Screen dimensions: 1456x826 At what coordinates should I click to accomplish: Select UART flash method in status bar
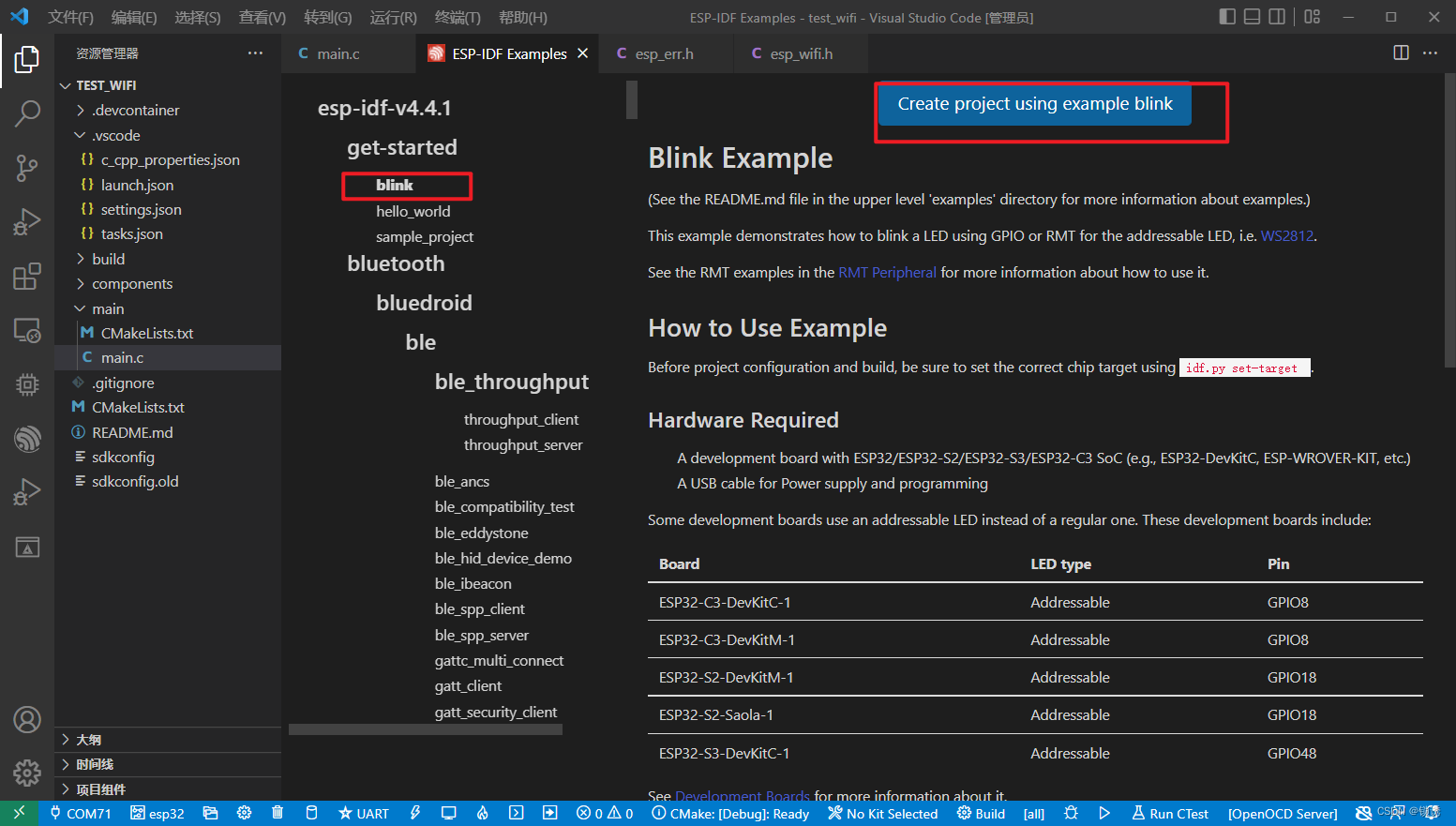tap(364, 814)
